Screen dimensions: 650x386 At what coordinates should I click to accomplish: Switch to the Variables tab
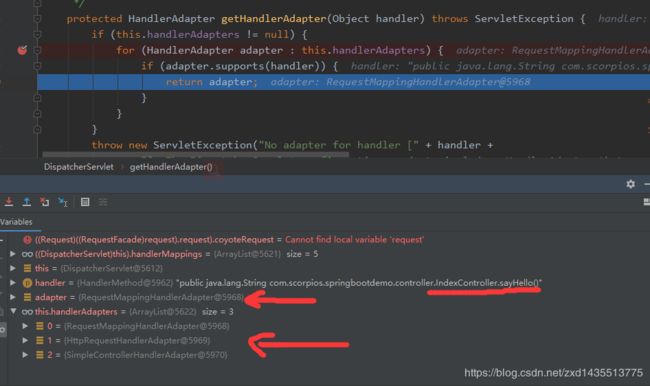16,222
